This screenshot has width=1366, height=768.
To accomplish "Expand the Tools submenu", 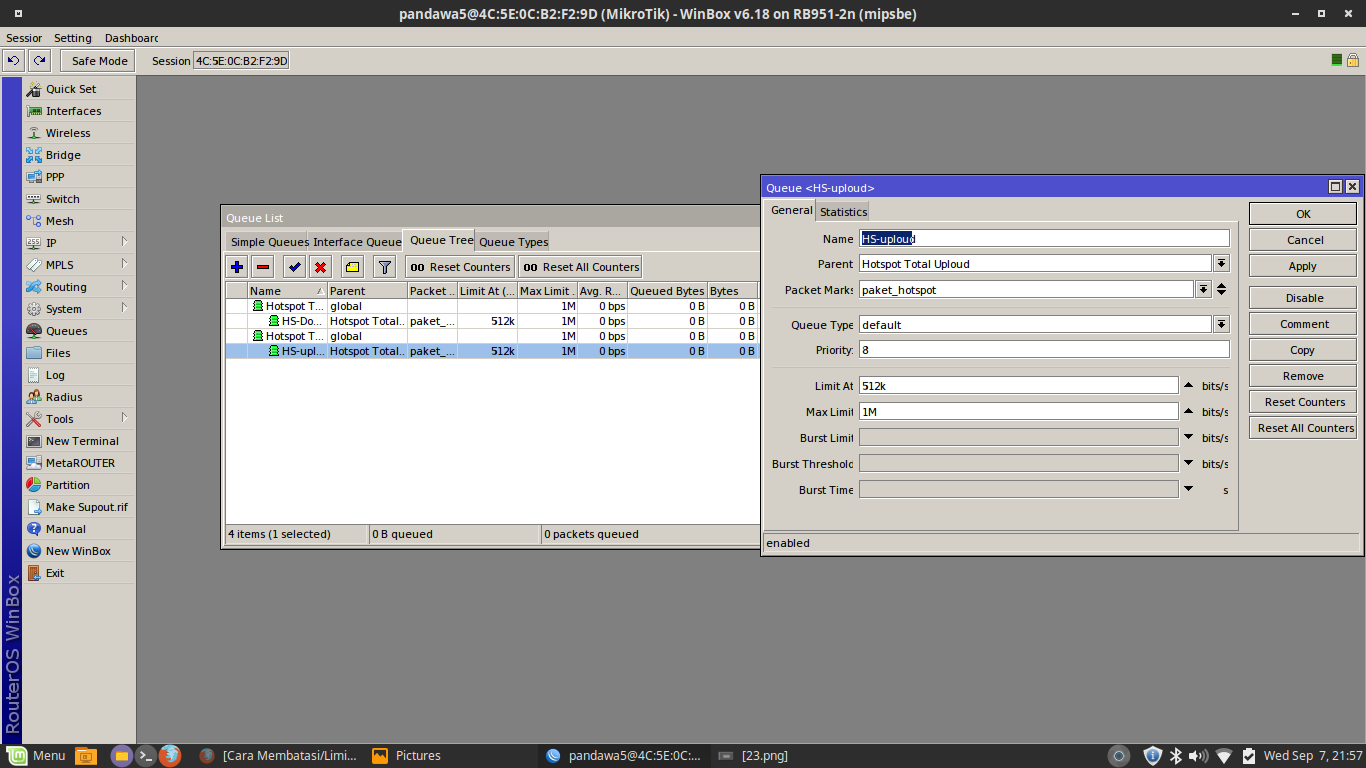I will (79, 419).
